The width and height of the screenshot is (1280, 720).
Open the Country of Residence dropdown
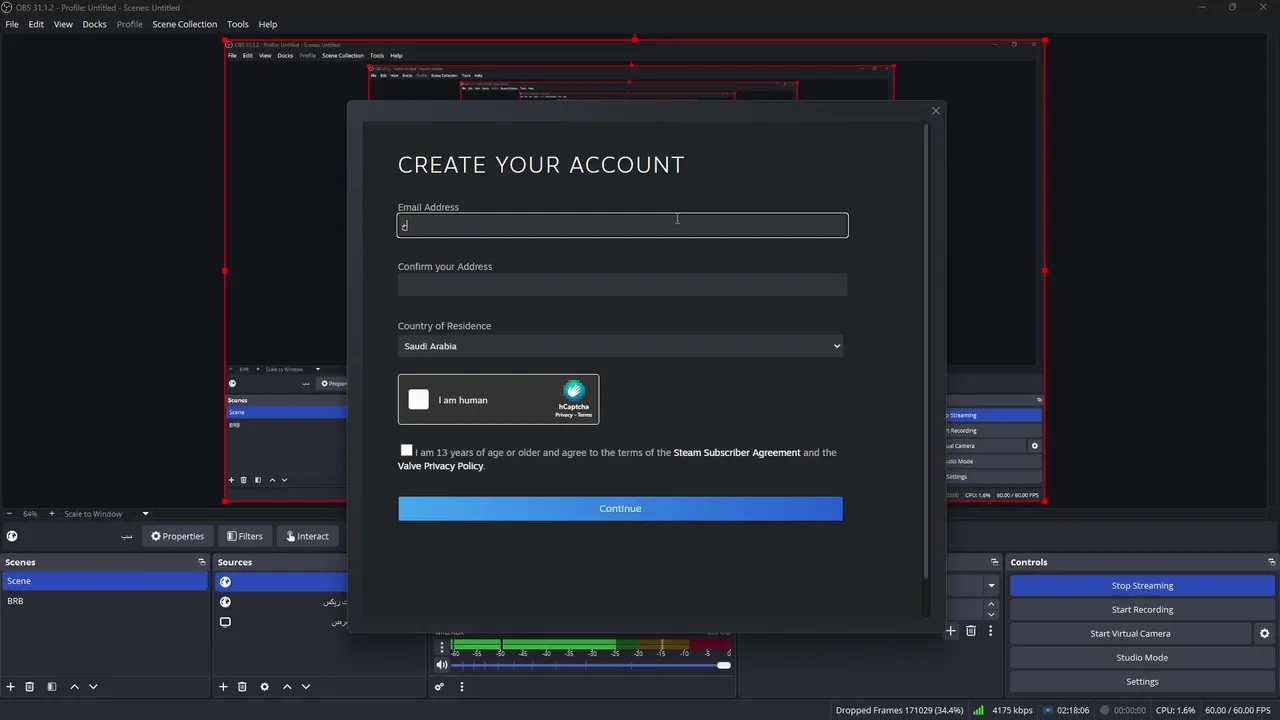620,346
